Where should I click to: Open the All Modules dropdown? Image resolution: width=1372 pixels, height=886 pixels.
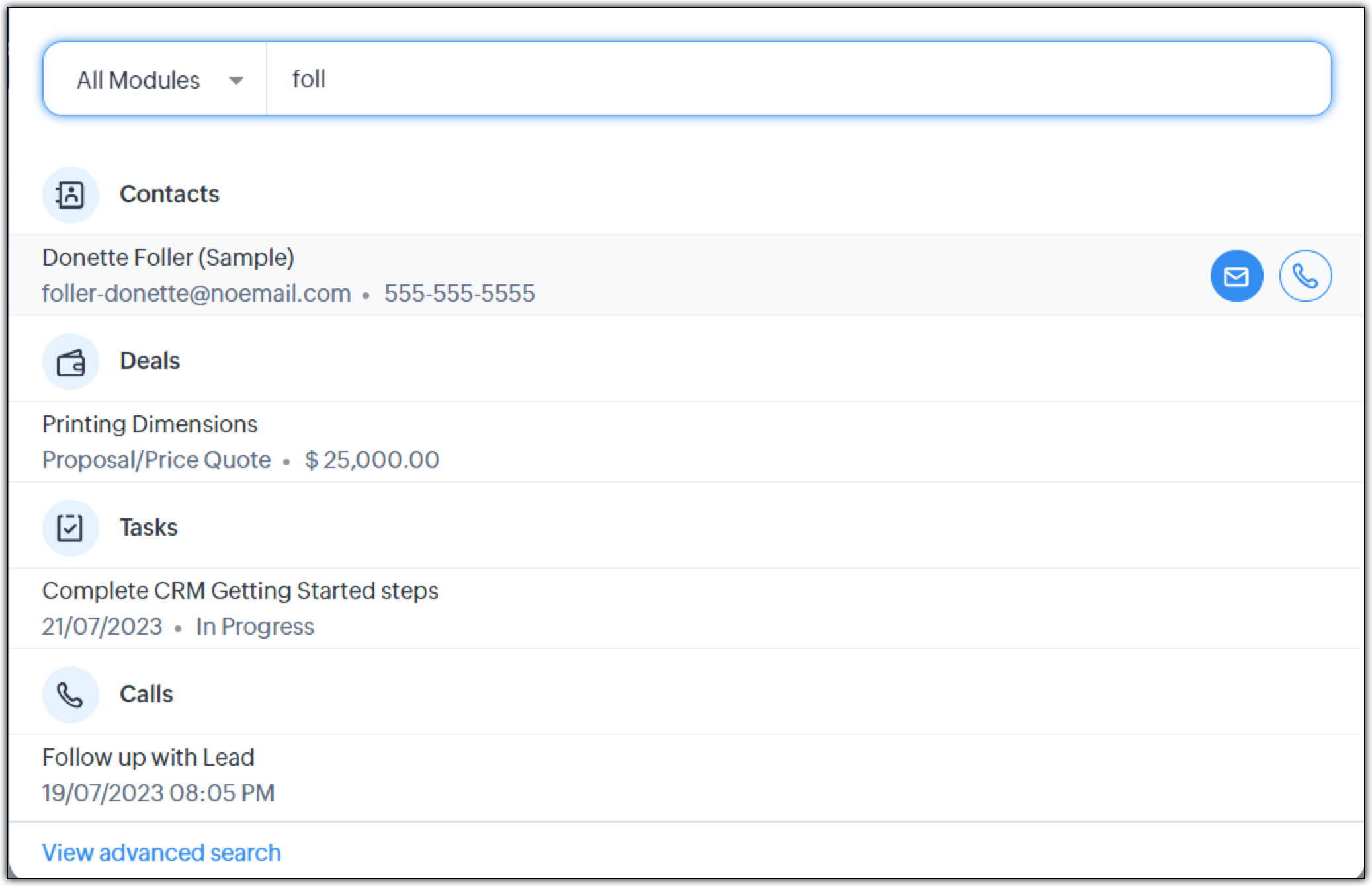(139, 80)
